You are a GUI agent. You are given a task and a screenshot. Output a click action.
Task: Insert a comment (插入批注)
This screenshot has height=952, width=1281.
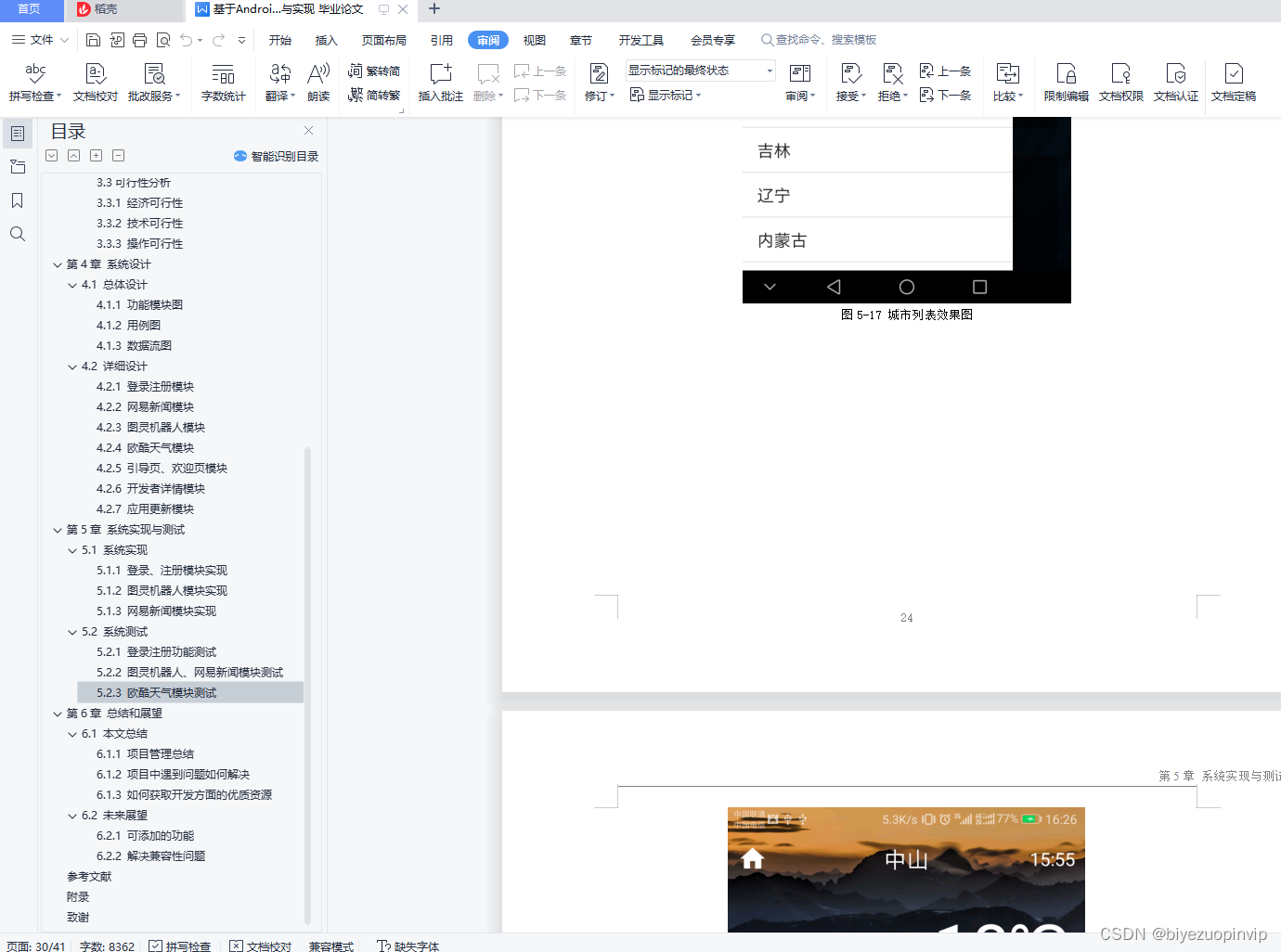[440, 82]
